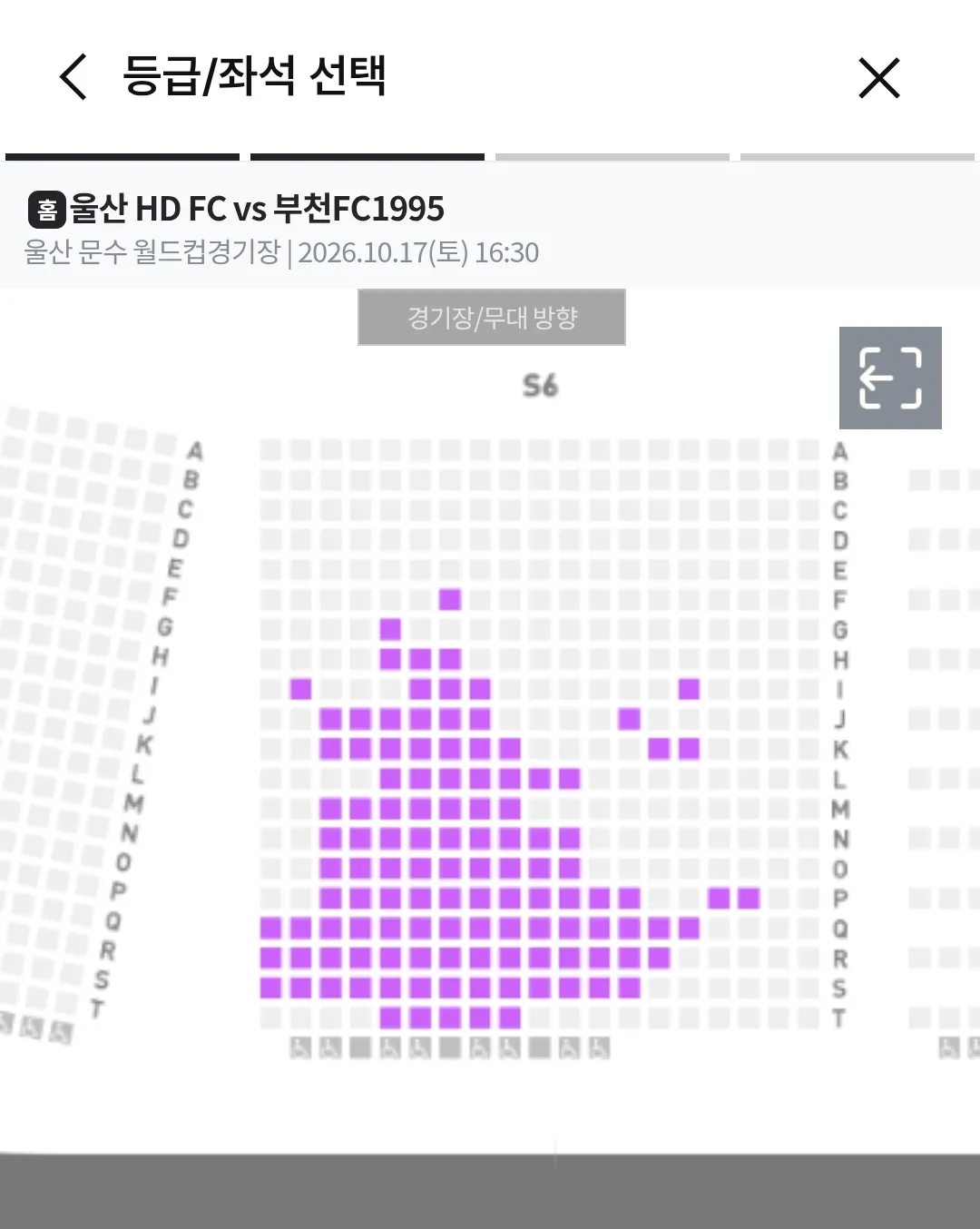Select the lone purple seat in row F
Image resolution: width=980 pixels, height=1229 pixels.
click(x=450, y=599)
